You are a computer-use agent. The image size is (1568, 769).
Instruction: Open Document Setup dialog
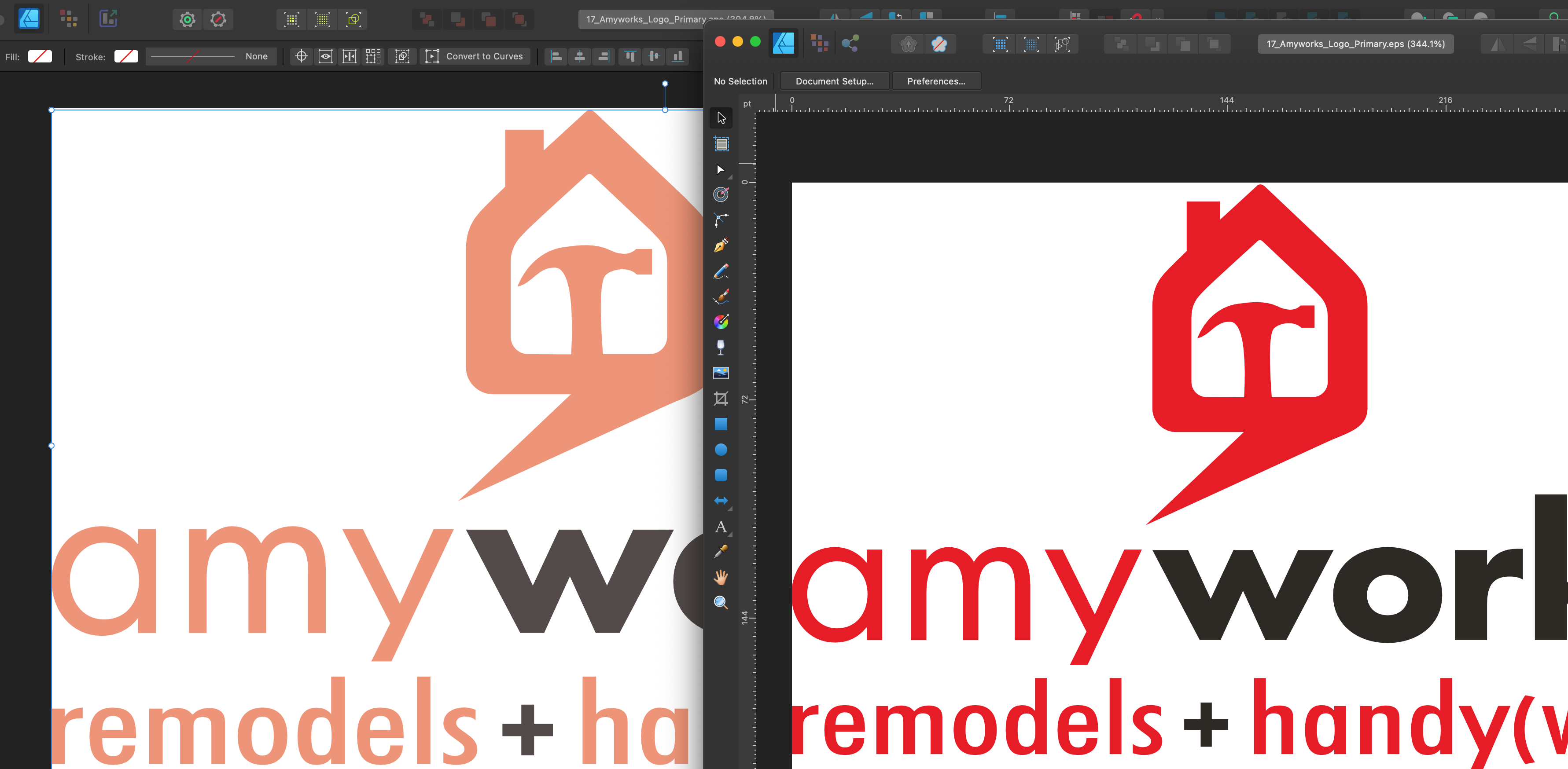coord(834,81)
